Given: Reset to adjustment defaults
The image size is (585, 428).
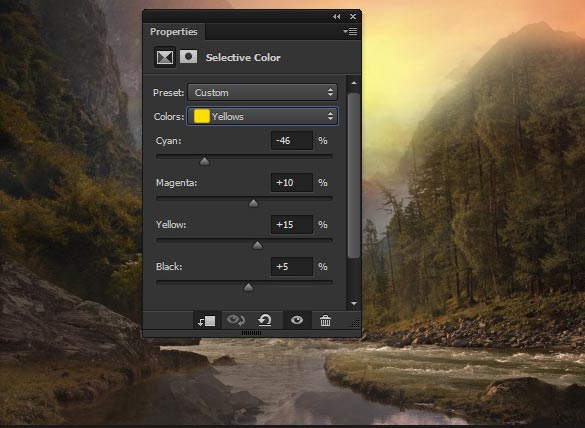Looking at the screenshot, I should point(265,320).
